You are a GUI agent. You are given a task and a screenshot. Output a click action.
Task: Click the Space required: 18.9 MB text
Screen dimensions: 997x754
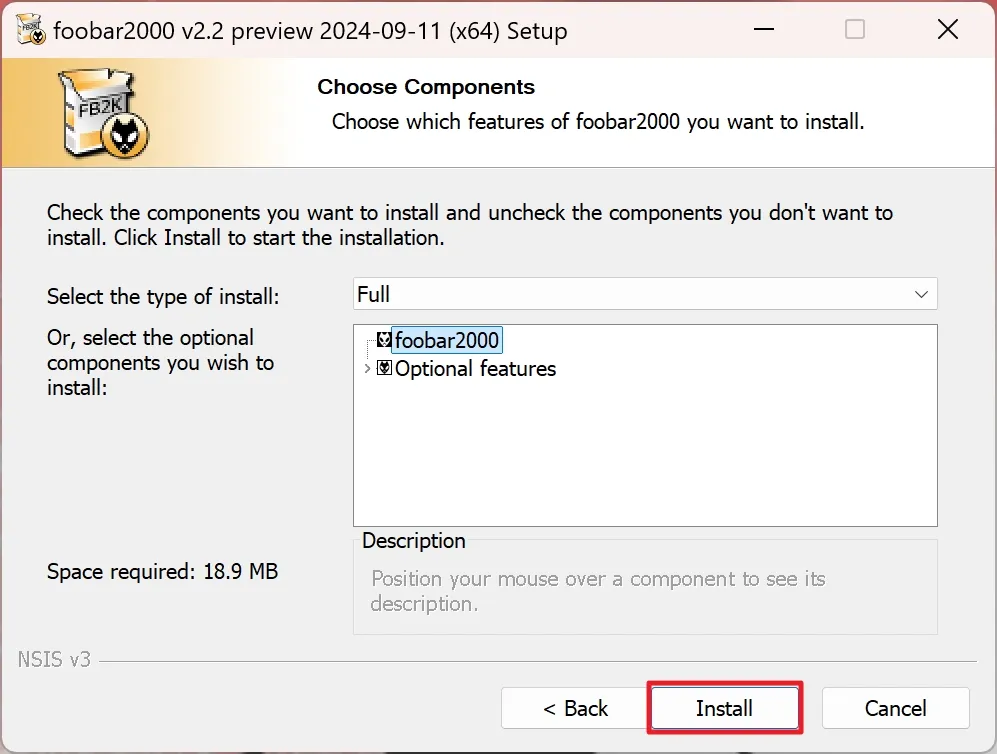pos(162,571)
